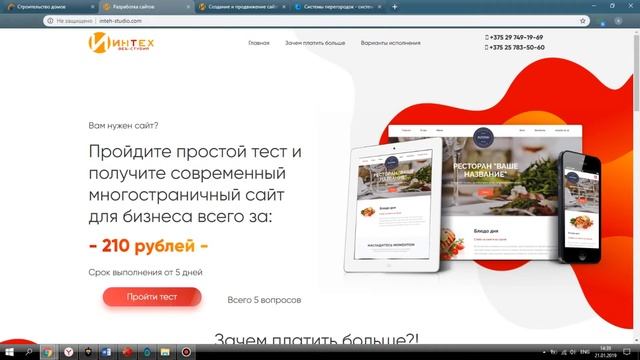Screen dimensions: 640x360
Task: Click the Chrome icon in the taskbar
Action: [48, 352]
